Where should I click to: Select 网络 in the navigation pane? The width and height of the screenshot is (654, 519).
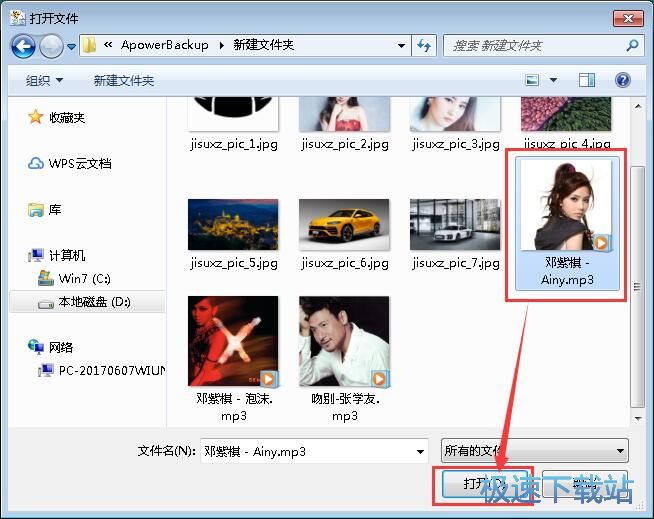[x=61, y=347]
